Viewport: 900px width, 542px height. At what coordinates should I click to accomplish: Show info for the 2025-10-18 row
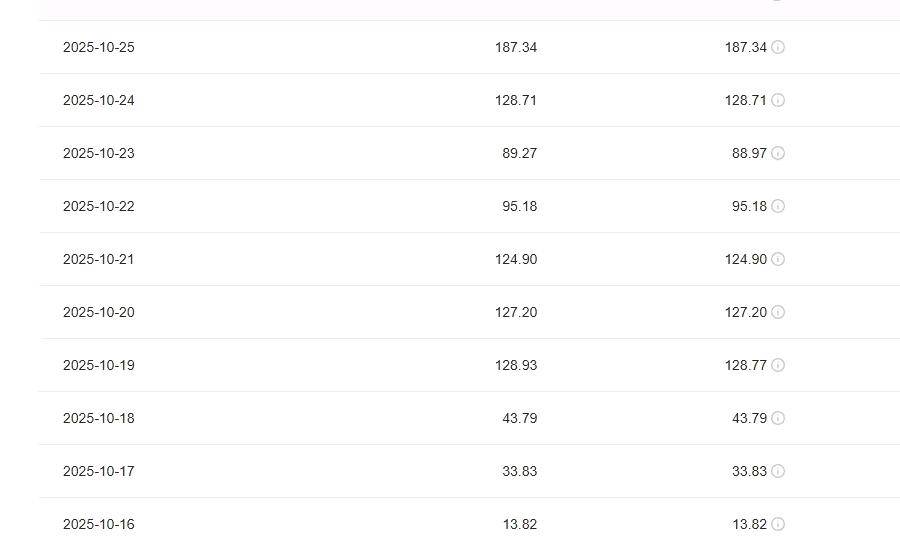coord(778,418)
